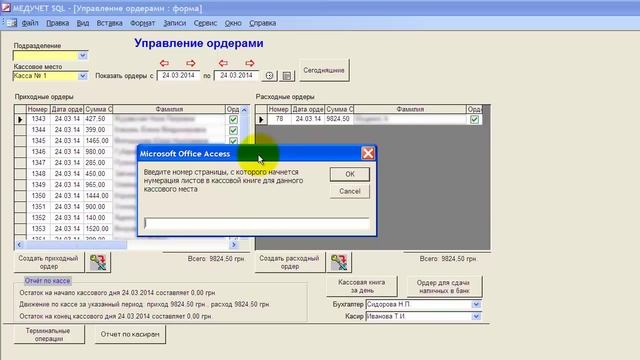Click Номер column header in incoming orders
640x360 pixels.
click(38, 109)
